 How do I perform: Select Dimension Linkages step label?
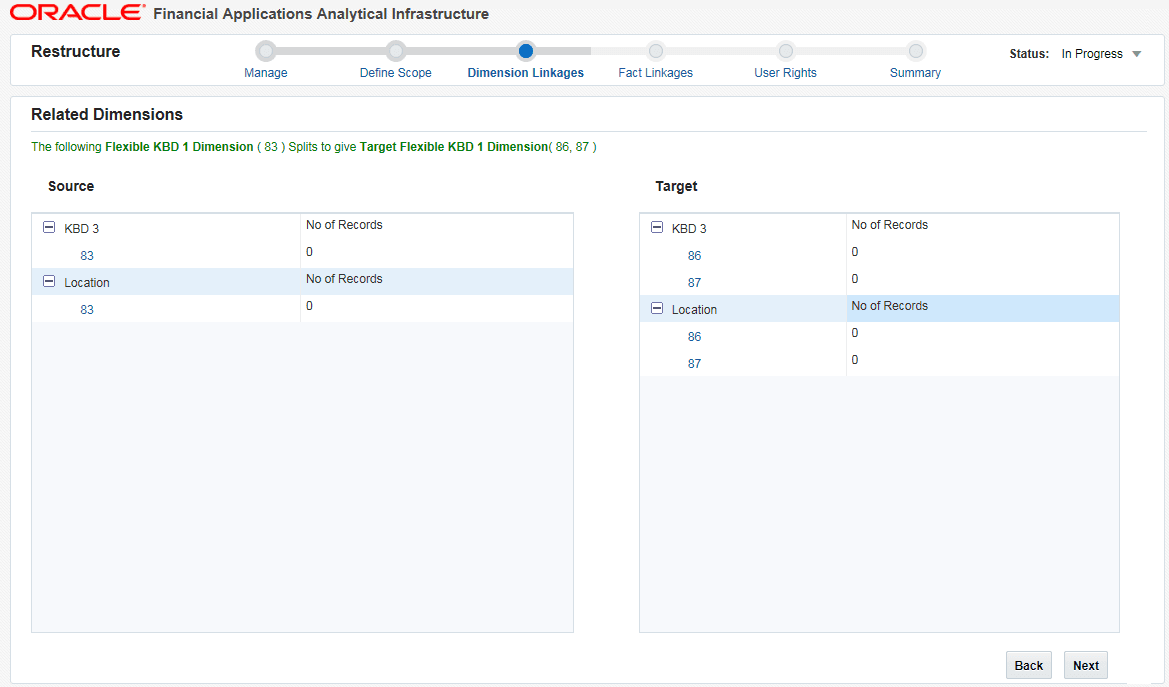coord(526,73)
